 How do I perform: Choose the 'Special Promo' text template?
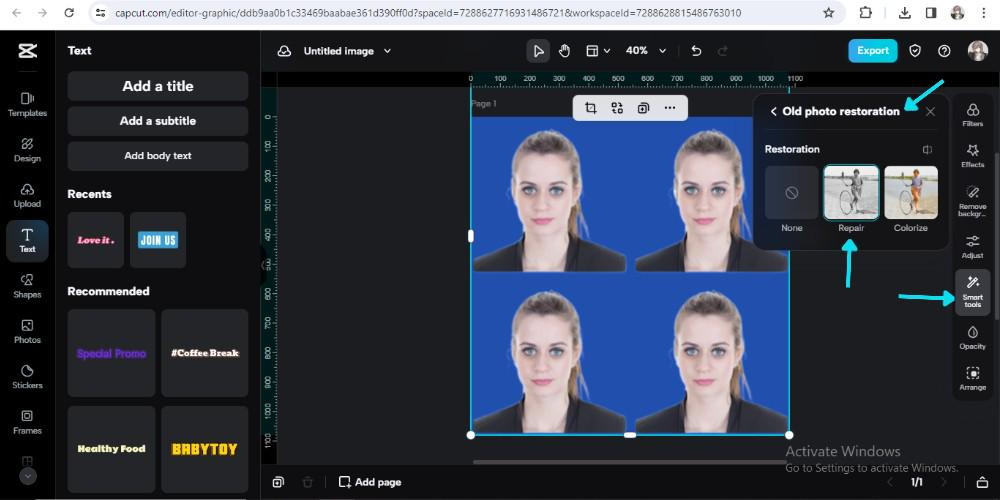(x=112, y=353)
